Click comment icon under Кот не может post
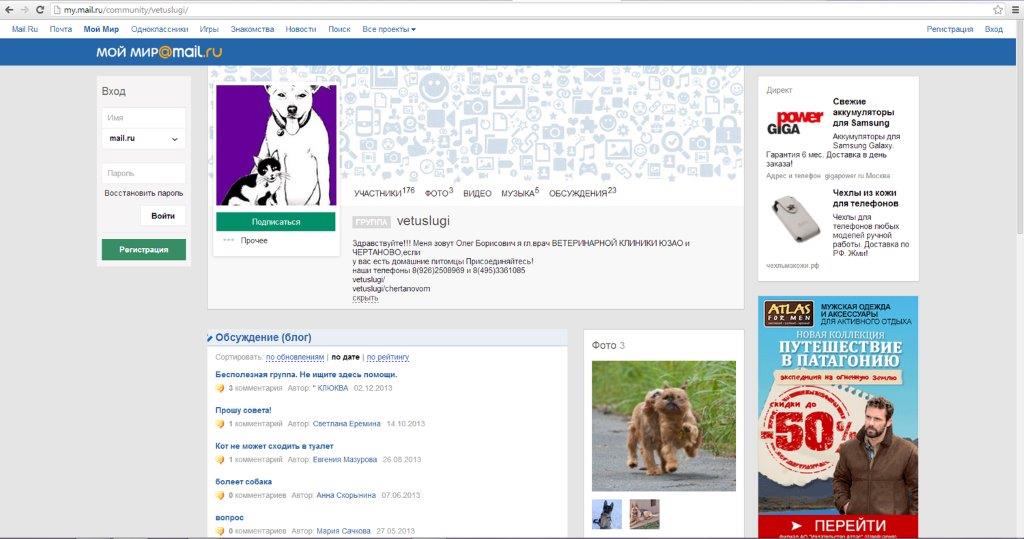 tap(220, 460)
